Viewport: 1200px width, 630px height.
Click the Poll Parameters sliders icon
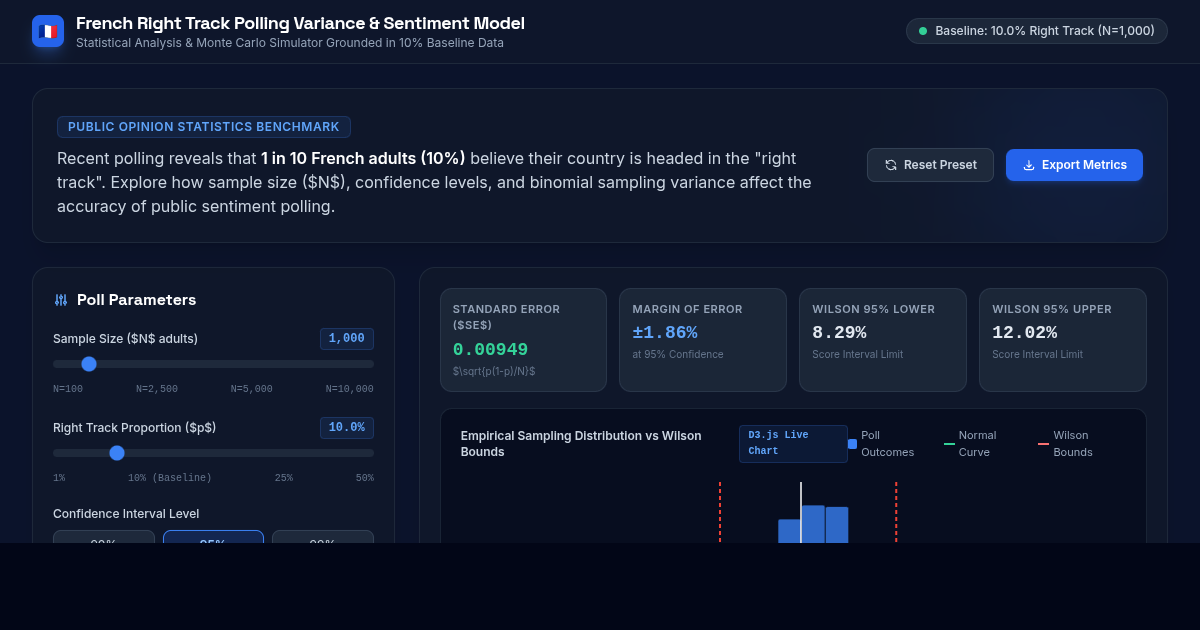[61, 300]
